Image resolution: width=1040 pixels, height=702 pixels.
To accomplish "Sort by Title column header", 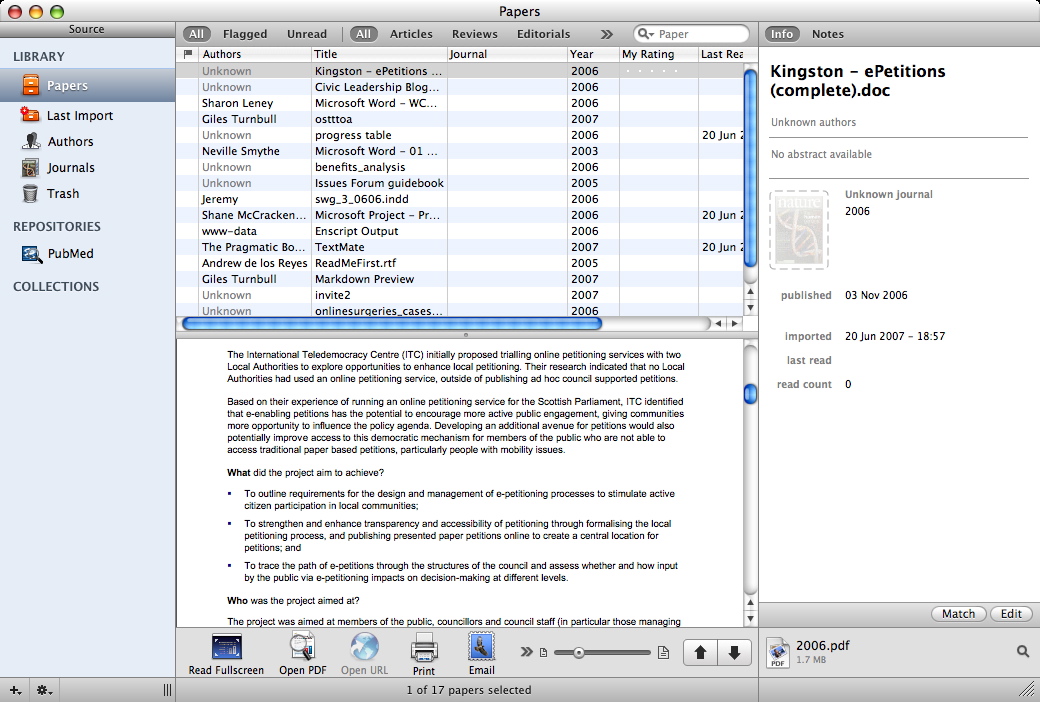I will pyautogui.click(x=379, y=54).
